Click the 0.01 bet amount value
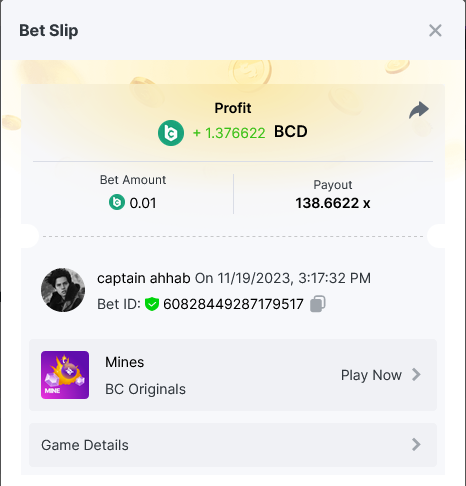Screen dimensions: 466x486 click(x=143, y=203)
